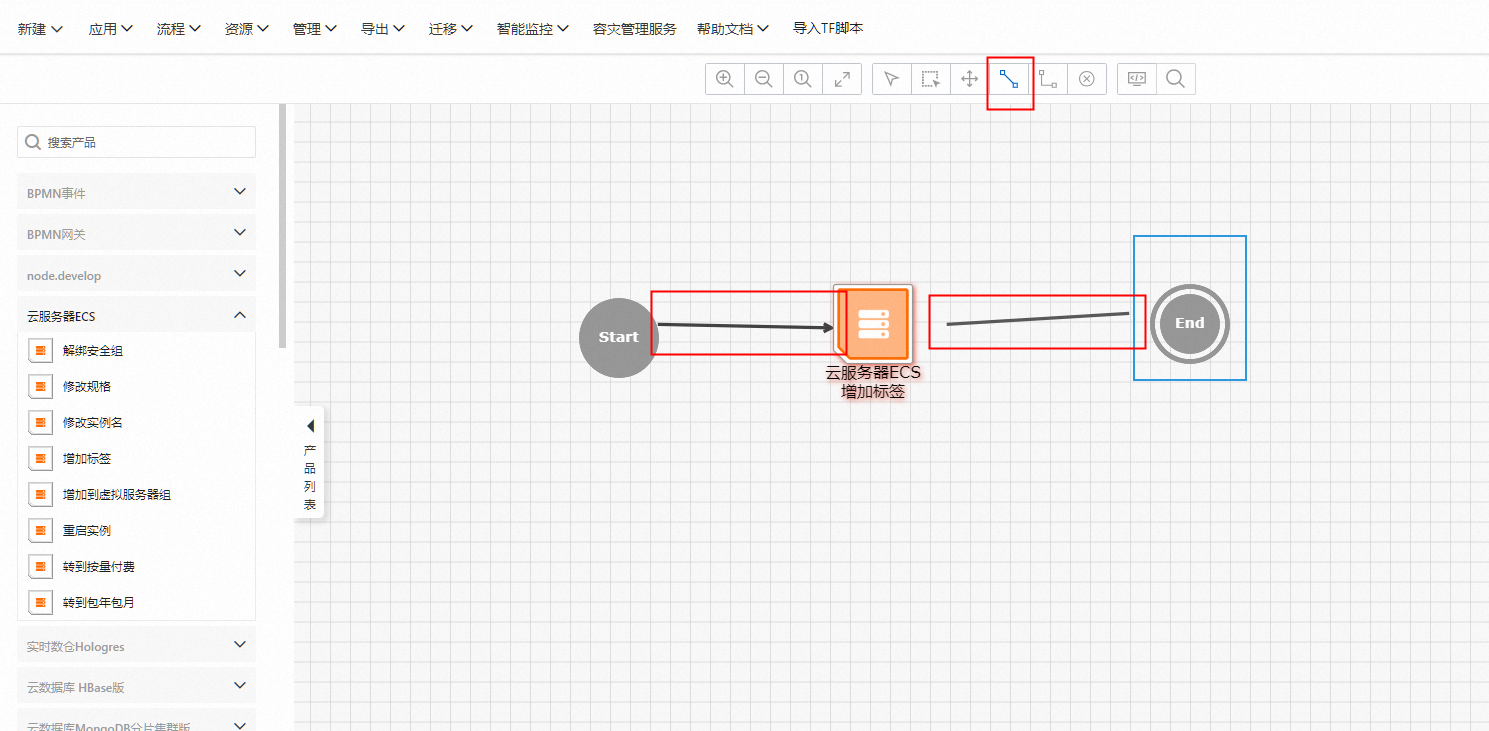This screenshot has width=1489, height=731.
Task: Click the 转到按量付费 text label
Action: [99, 567]
